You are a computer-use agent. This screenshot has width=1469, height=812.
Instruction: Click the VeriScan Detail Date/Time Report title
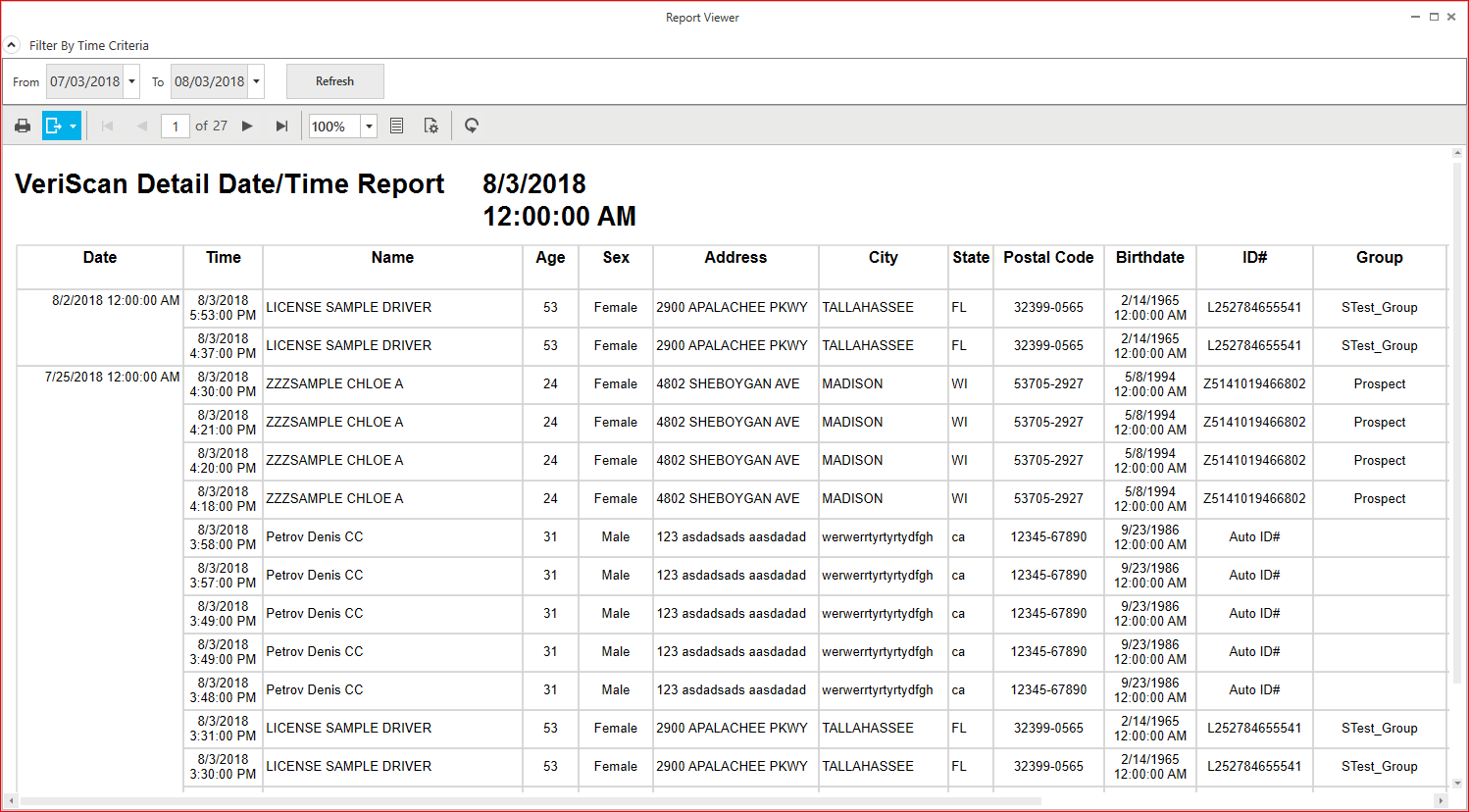[229, 184]
